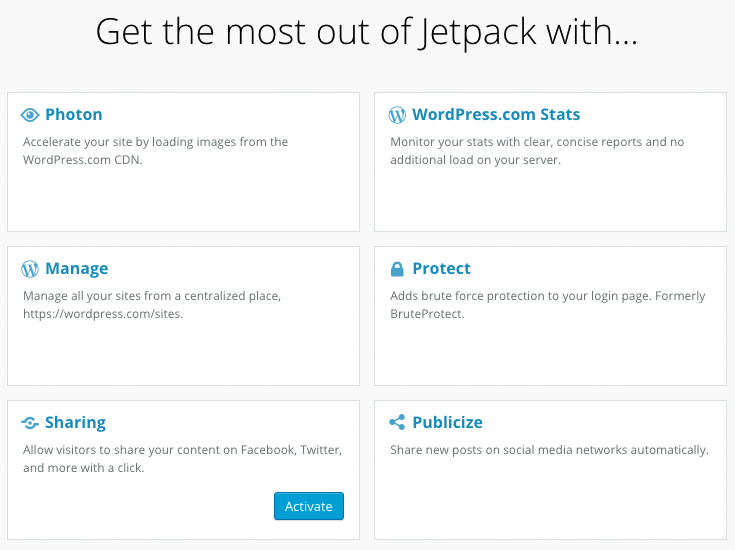Click the text 'Manage all your sites from a centralized place'
The width and height of the screenshot is (735, 550).
[x=152, y=296]
